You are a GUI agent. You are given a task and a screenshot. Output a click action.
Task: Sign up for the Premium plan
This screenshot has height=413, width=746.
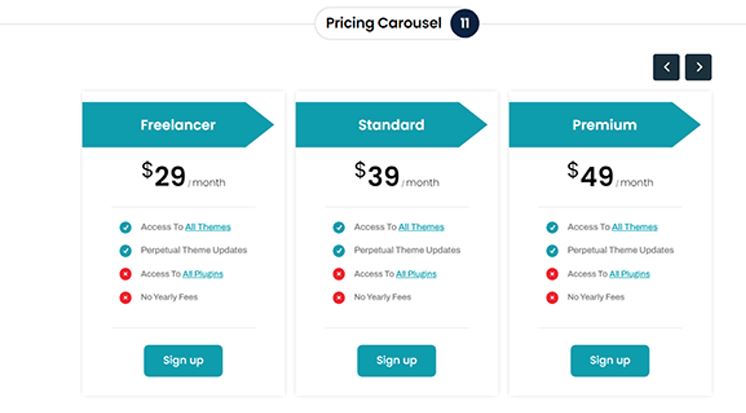point(610,361)
